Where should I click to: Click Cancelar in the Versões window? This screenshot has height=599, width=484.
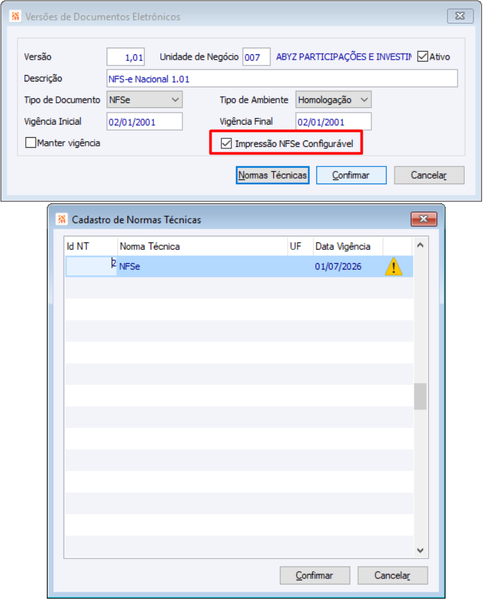[429, 175]
